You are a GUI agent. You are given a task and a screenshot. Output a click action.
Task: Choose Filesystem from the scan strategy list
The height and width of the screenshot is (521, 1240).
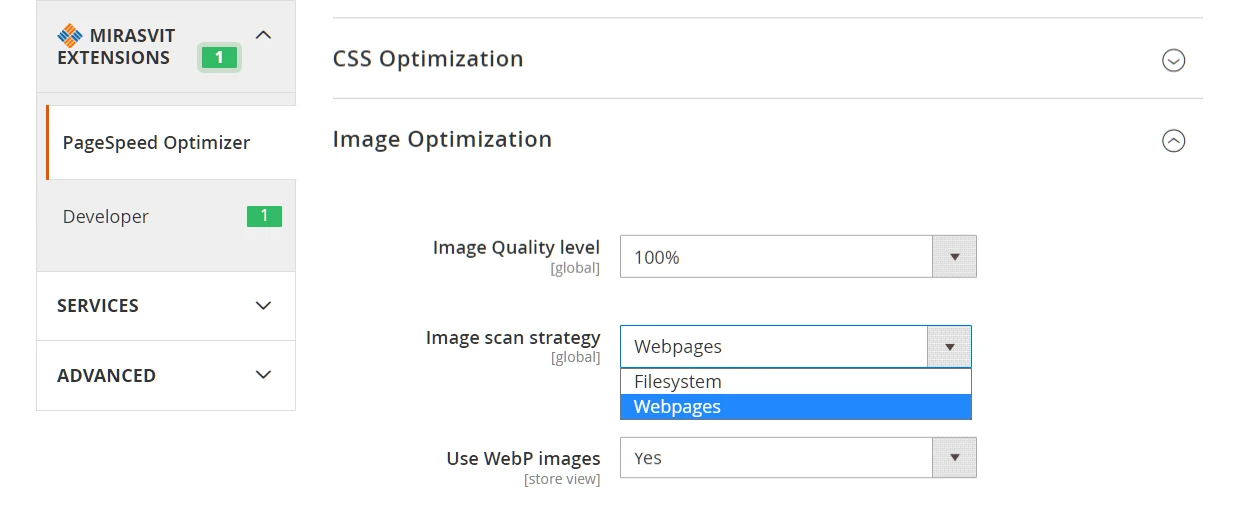click(678, 382)
